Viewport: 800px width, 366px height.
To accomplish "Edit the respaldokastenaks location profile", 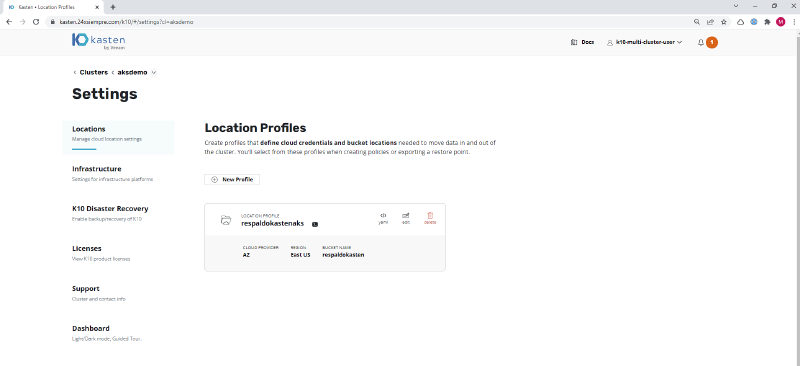I will point(406,218).
